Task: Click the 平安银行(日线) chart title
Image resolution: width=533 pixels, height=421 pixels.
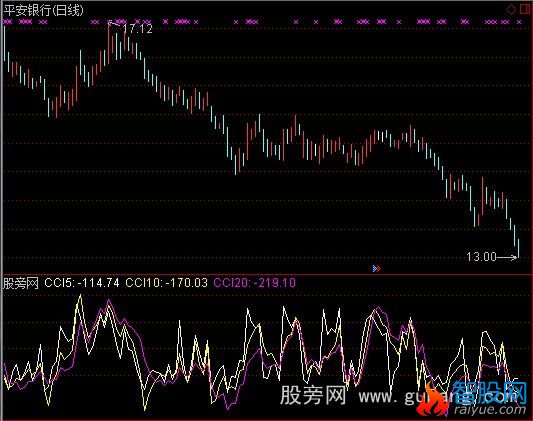Action: [44, 10]
